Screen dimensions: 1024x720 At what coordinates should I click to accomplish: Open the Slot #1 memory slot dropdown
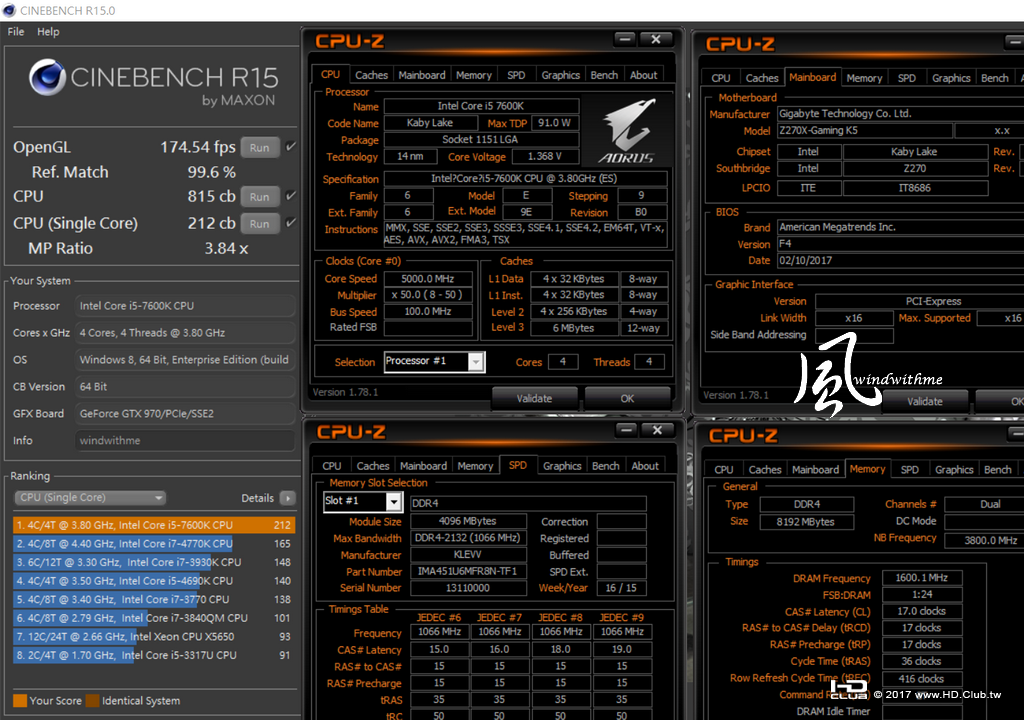[x=362, y=501]
